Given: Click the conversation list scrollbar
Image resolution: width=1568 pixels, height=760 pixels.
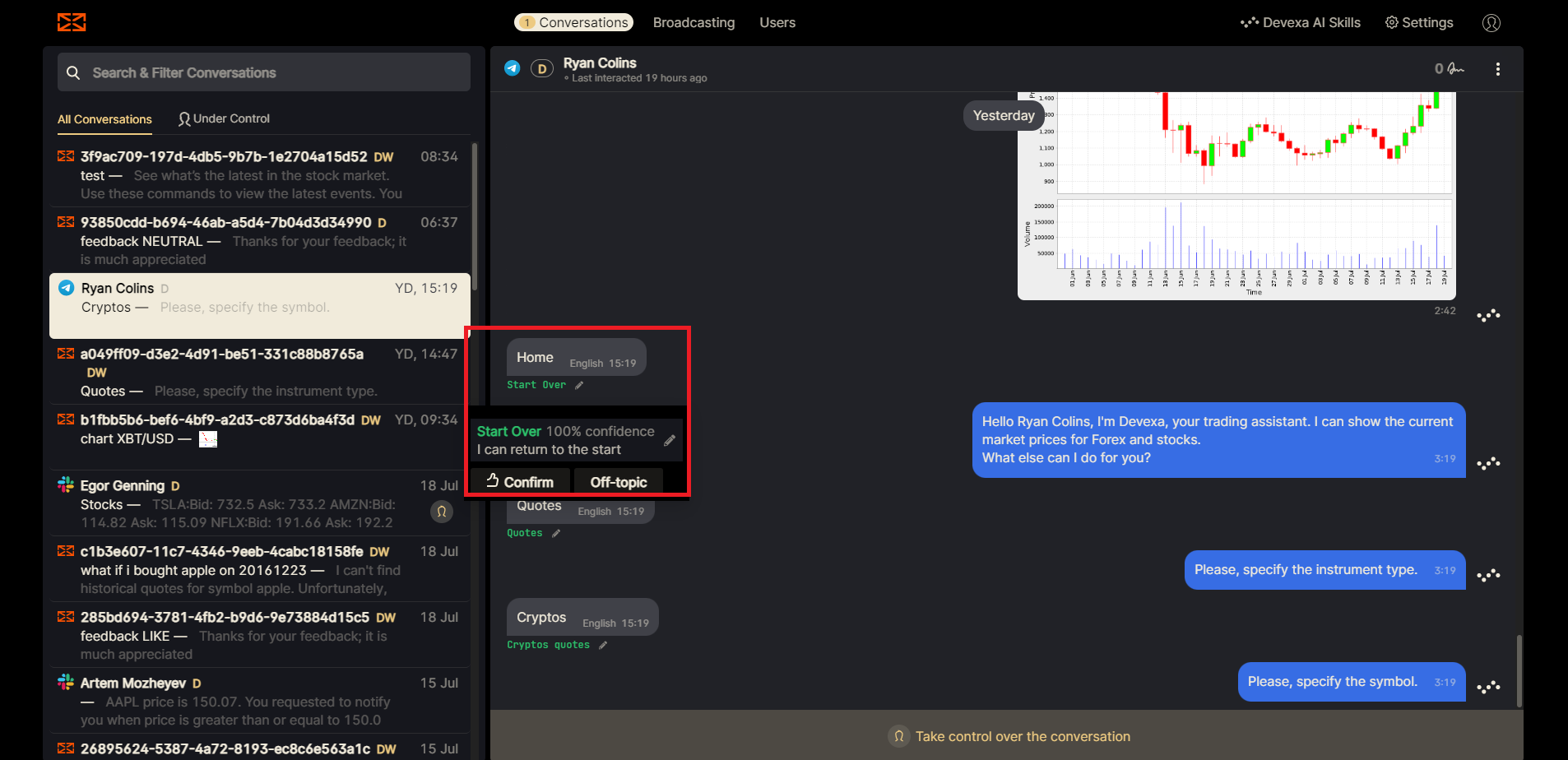Looking at the screenshot, I should pos(475,215).
